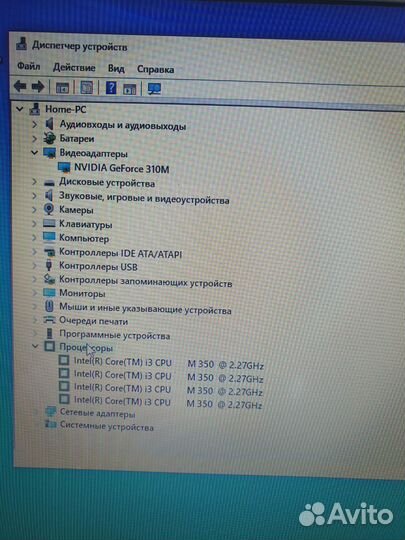The height and width of the screenshot is (540, 405).
Task: Open the Properties toolbar icon
Action: 86,88
